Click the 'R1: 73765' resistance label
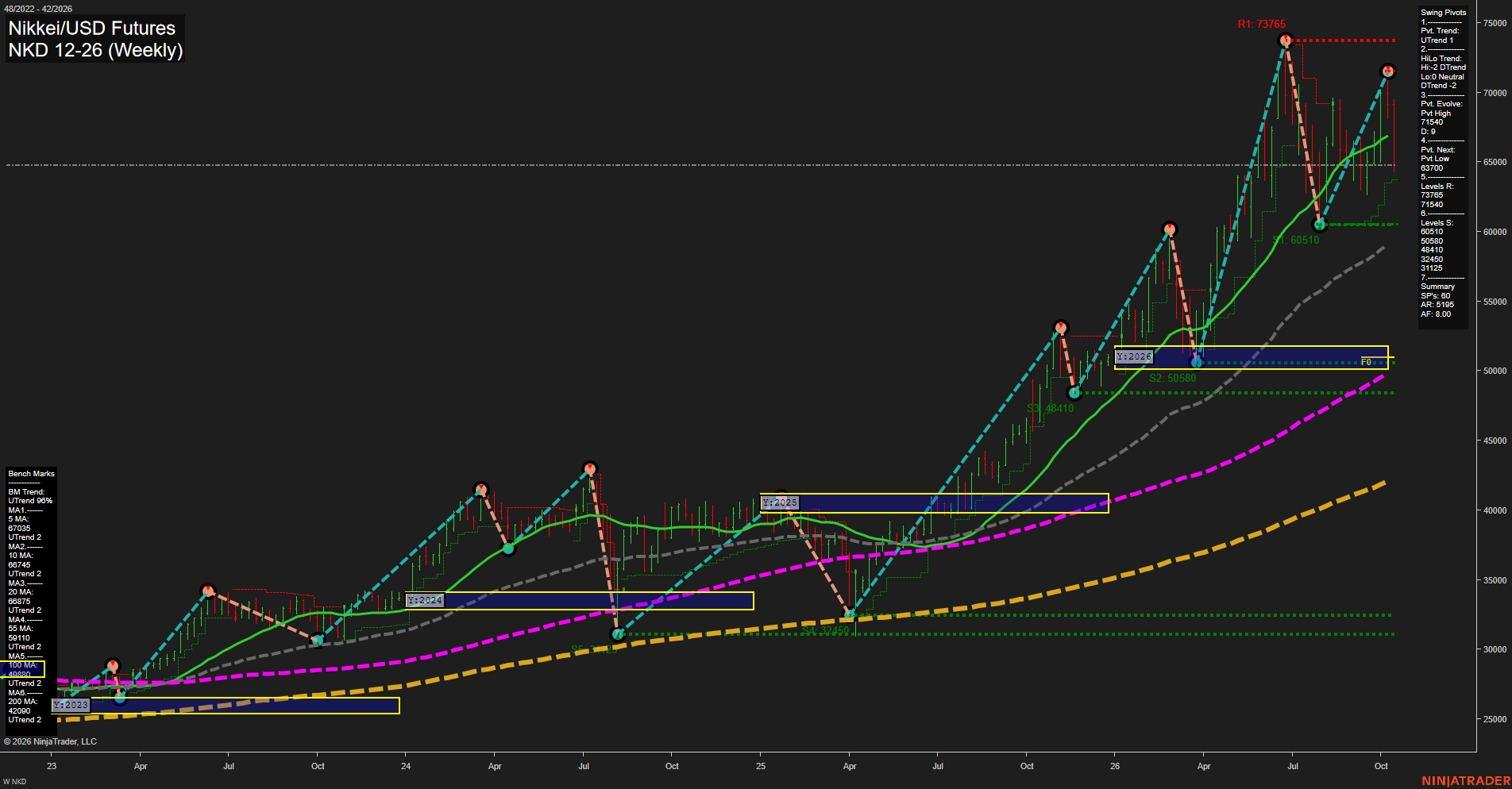 1262,25
